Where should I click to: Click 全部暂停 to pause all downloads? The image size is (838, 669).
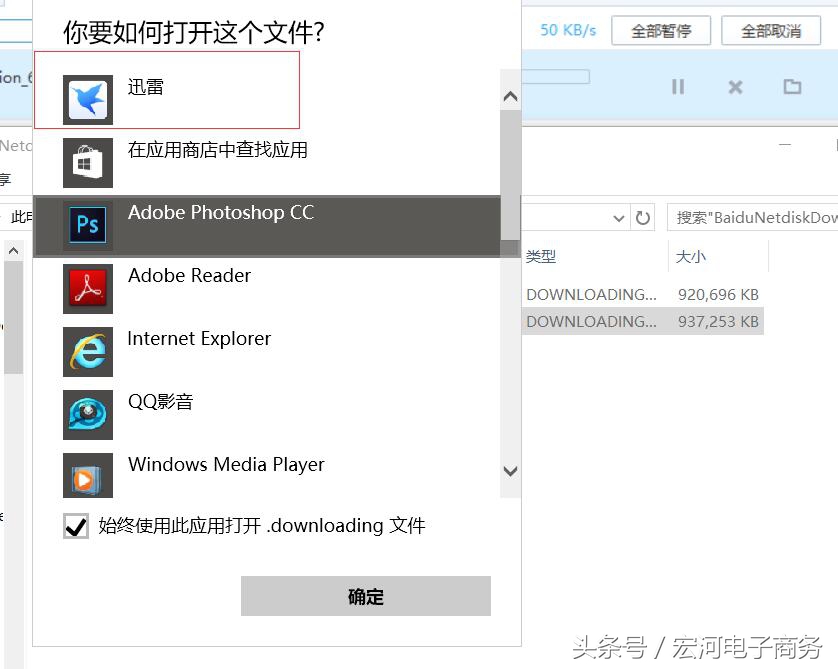point(662,30)
